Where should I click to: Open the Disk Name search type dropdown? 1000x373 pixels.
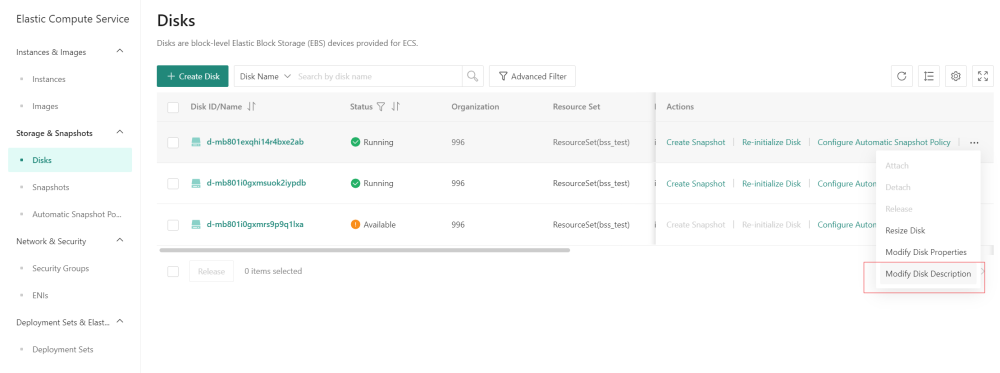[265, 76]
